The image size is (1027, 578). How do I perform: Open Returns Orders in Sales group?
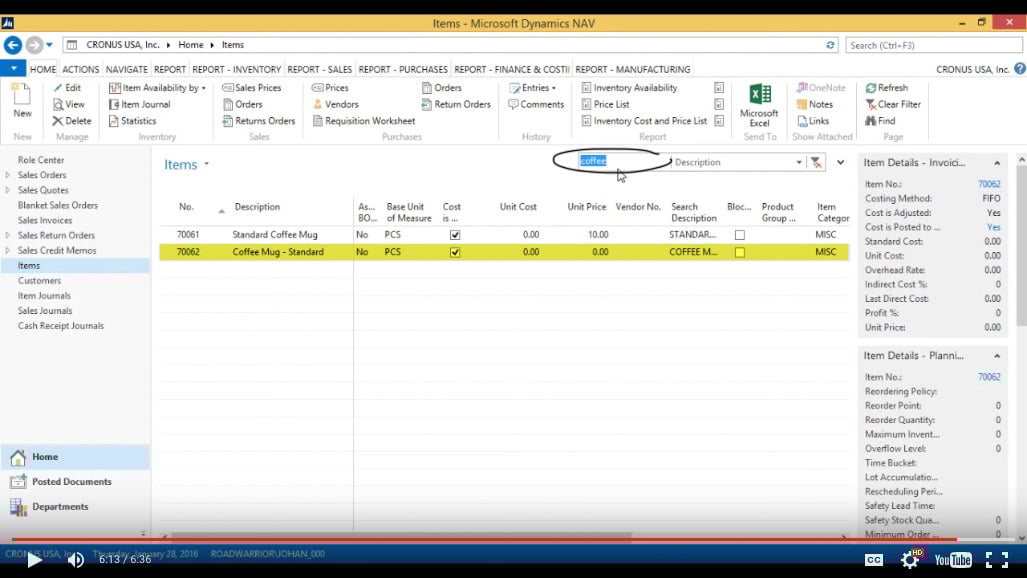[x=259, y=121]
